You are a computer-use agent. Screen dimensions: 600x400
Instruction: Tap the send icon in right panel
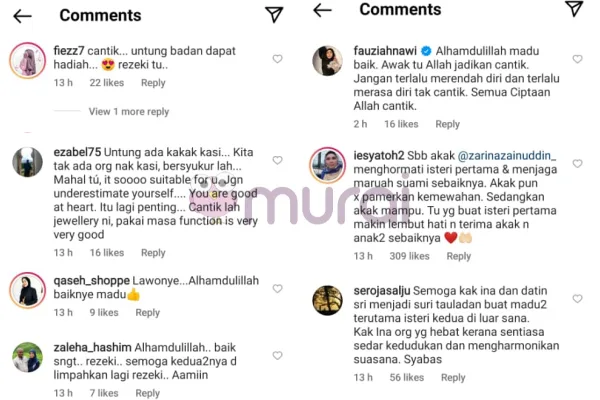pos(574,8)
